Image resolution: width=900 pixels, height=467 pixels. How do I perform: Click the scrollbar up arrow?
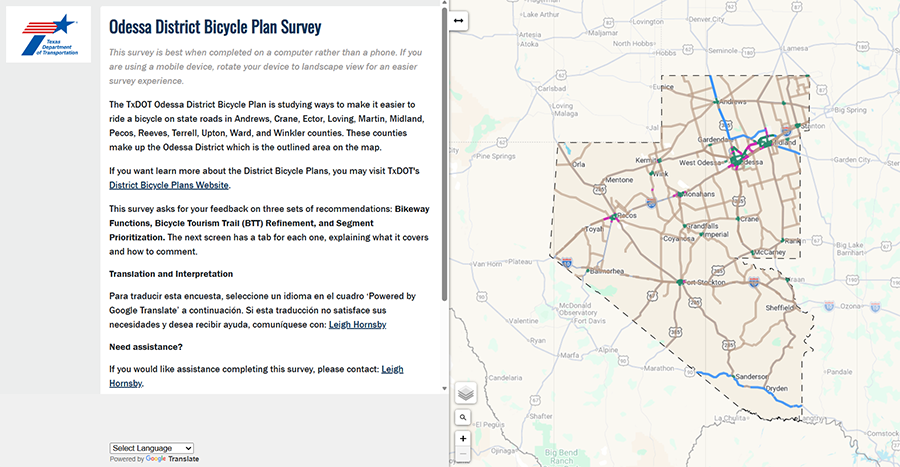(x=444, y=3)
